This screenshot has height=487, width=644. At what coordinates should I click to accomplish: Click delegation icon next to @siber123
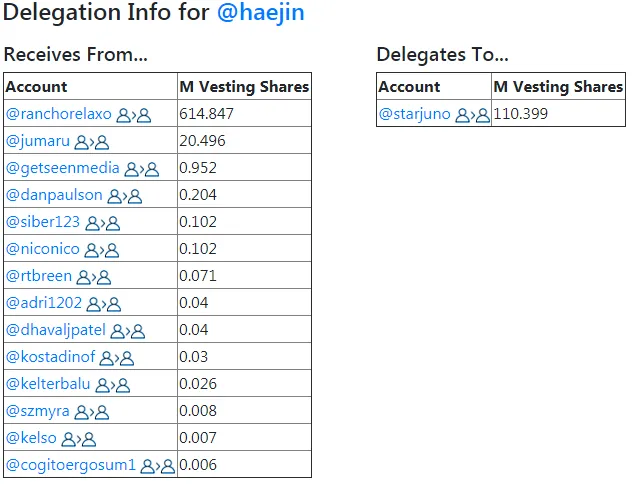tap(103, 223)
